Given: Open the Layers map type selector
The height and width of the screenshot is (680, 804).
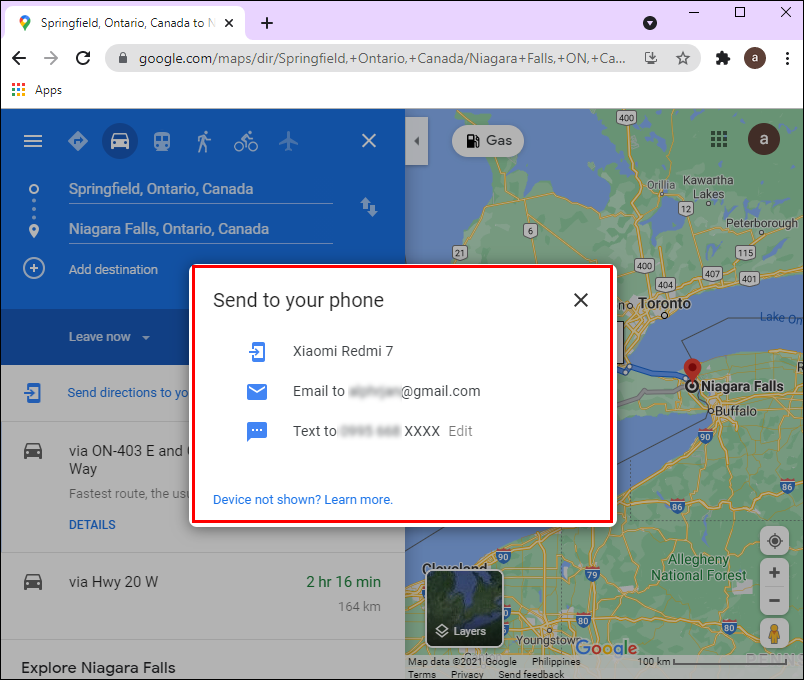Looking at the screenshot, I should 464,609.
